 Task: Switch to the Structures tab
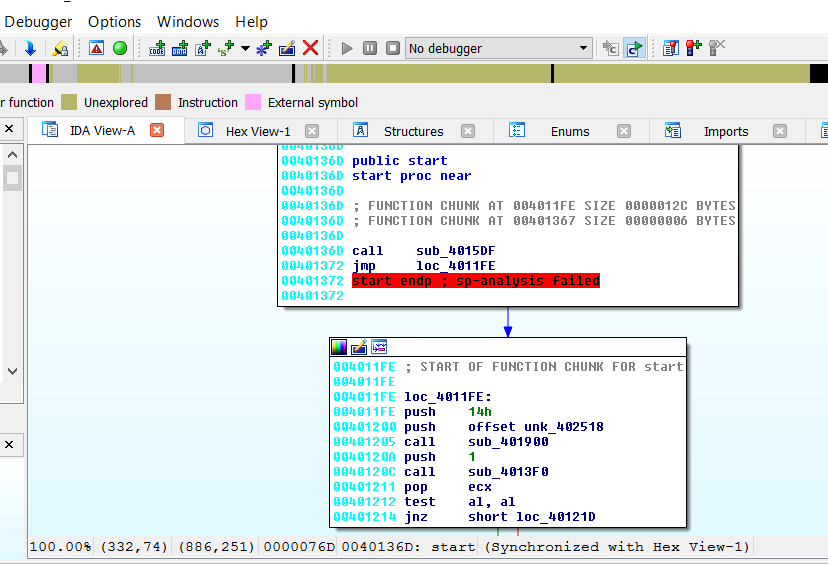pyautogui.click(x=413, y=131)
